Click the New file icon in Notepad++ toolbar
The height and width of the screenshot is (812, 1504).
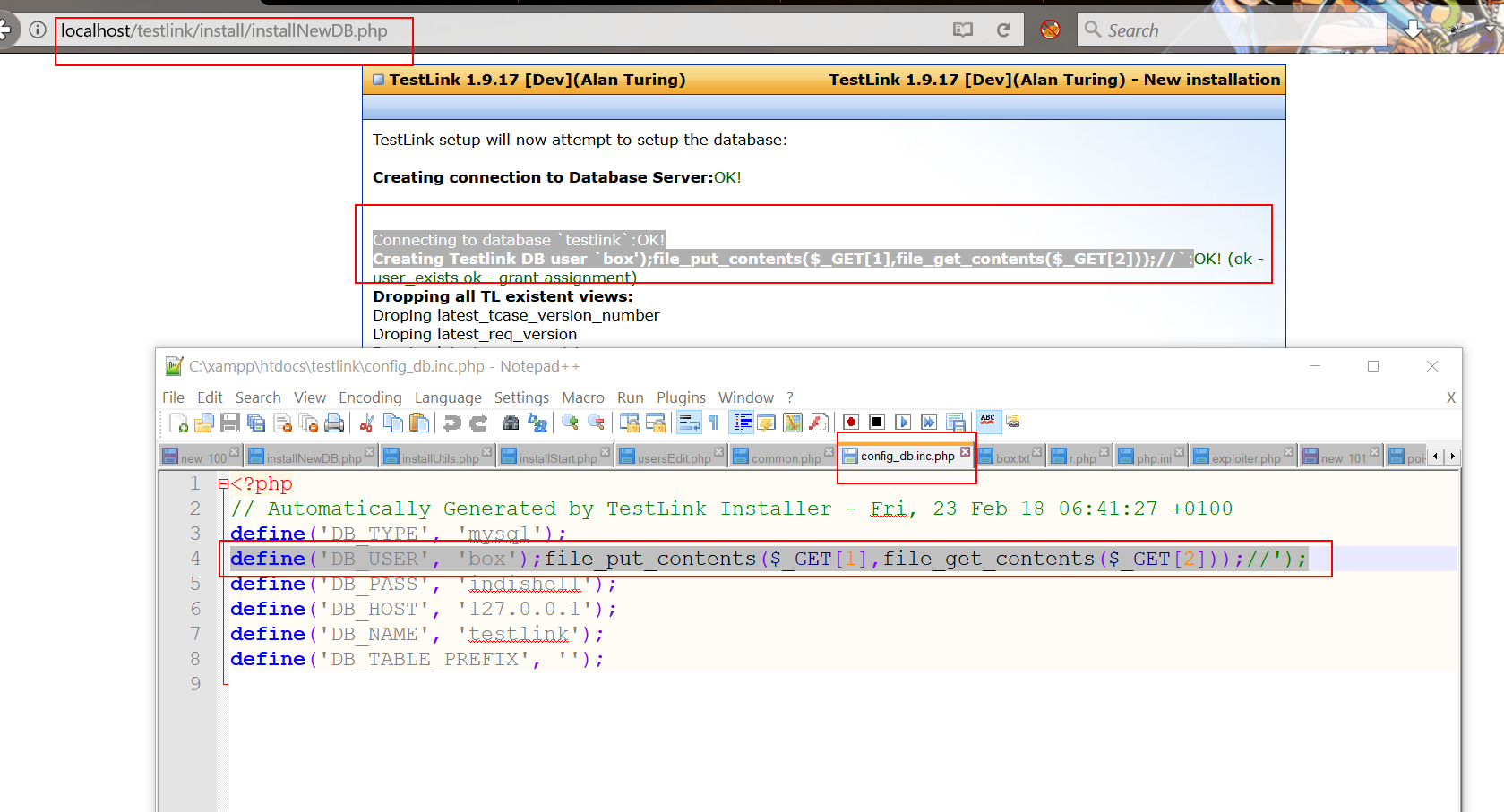click(178, 423)
